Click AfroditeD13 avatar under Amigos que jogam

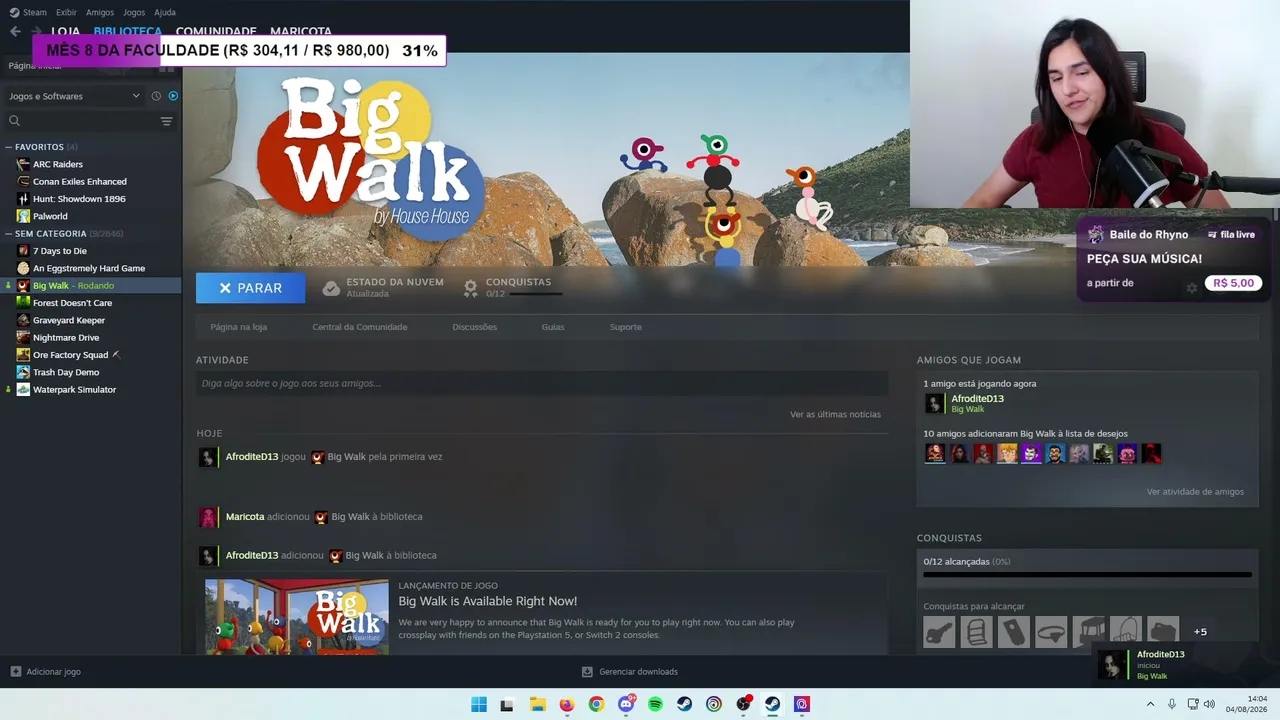[934, 403]
